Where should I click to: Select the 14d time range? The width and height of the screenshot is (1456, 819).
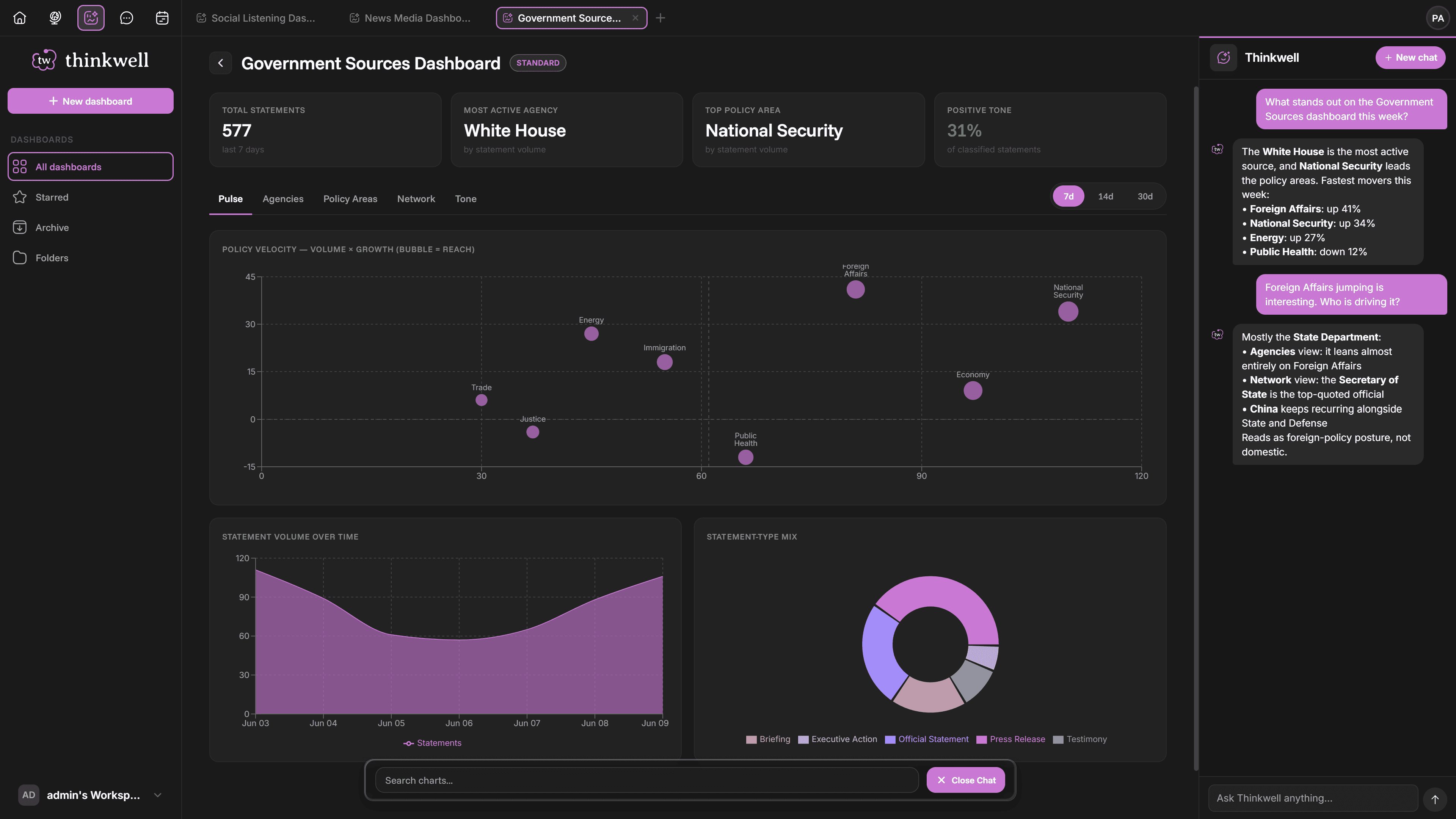pos(1106,197)
